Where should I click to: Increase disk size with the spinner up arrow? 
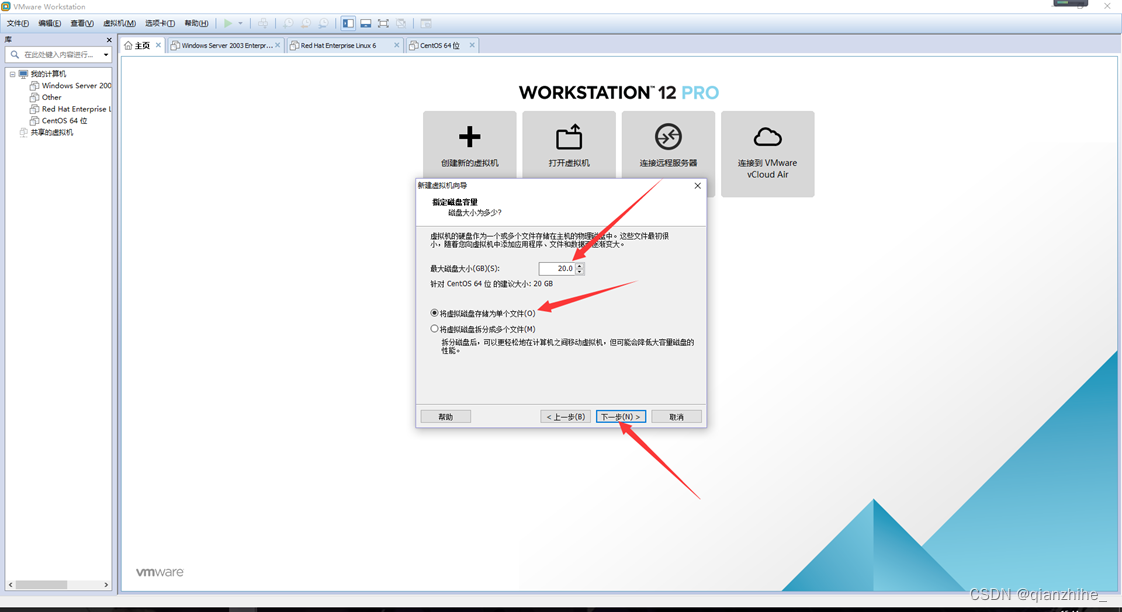coord(580,266)
